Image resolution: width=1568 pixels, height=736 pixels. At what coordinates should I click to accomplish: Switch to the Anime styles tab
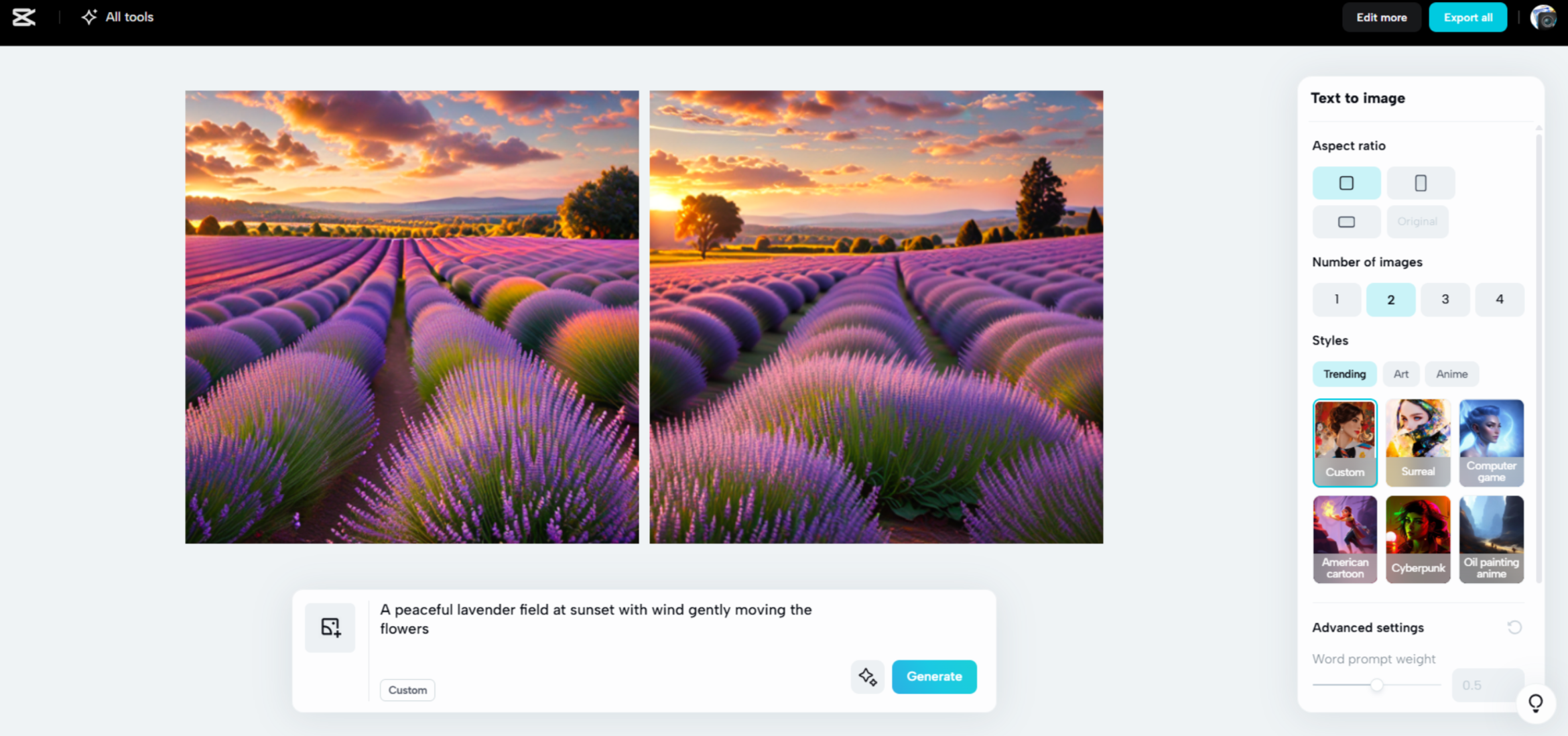click(x=1451, y=374)
